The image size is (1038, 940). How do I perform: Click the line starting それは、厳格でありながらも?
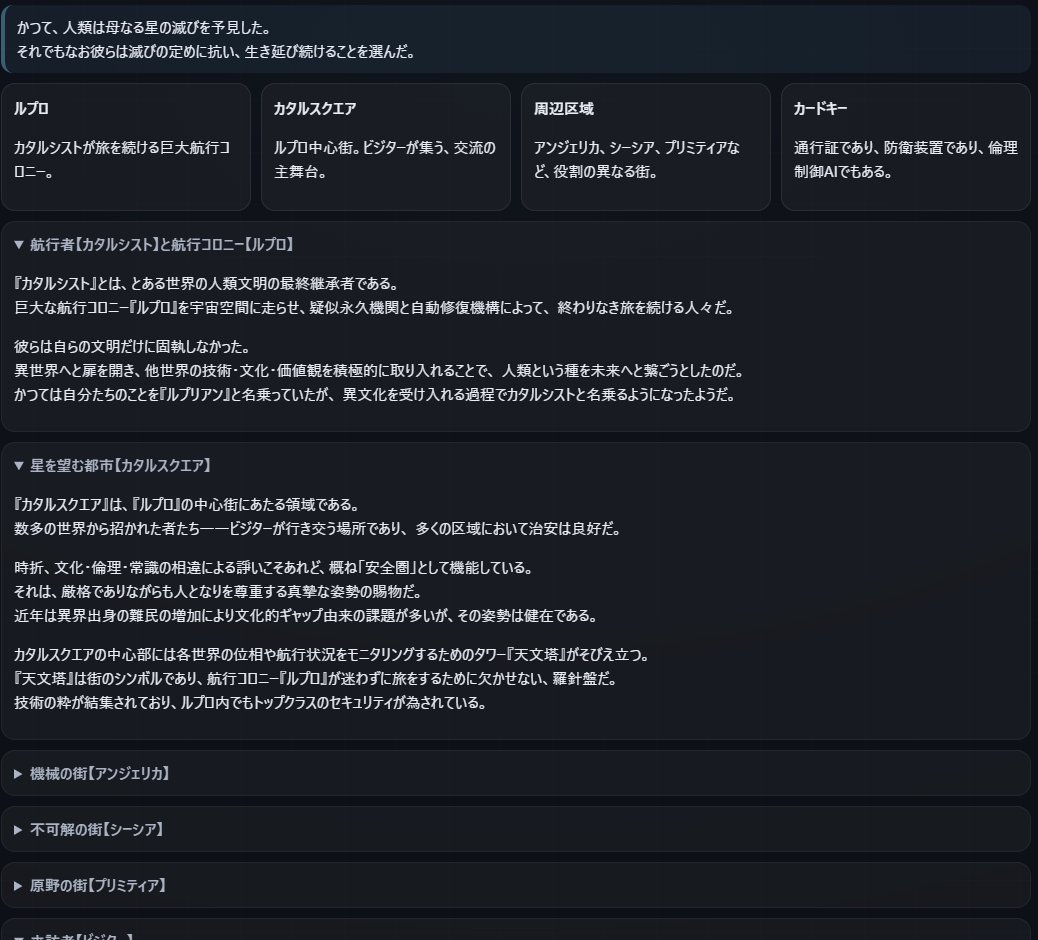point(218,592)
